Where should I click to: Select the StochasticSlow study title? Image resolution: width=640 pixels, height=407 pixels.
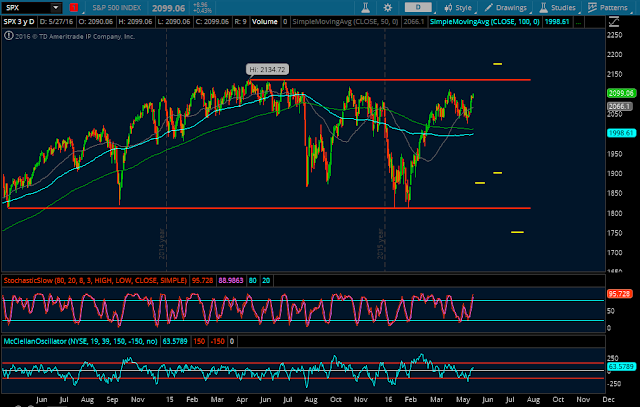[95, 280]
